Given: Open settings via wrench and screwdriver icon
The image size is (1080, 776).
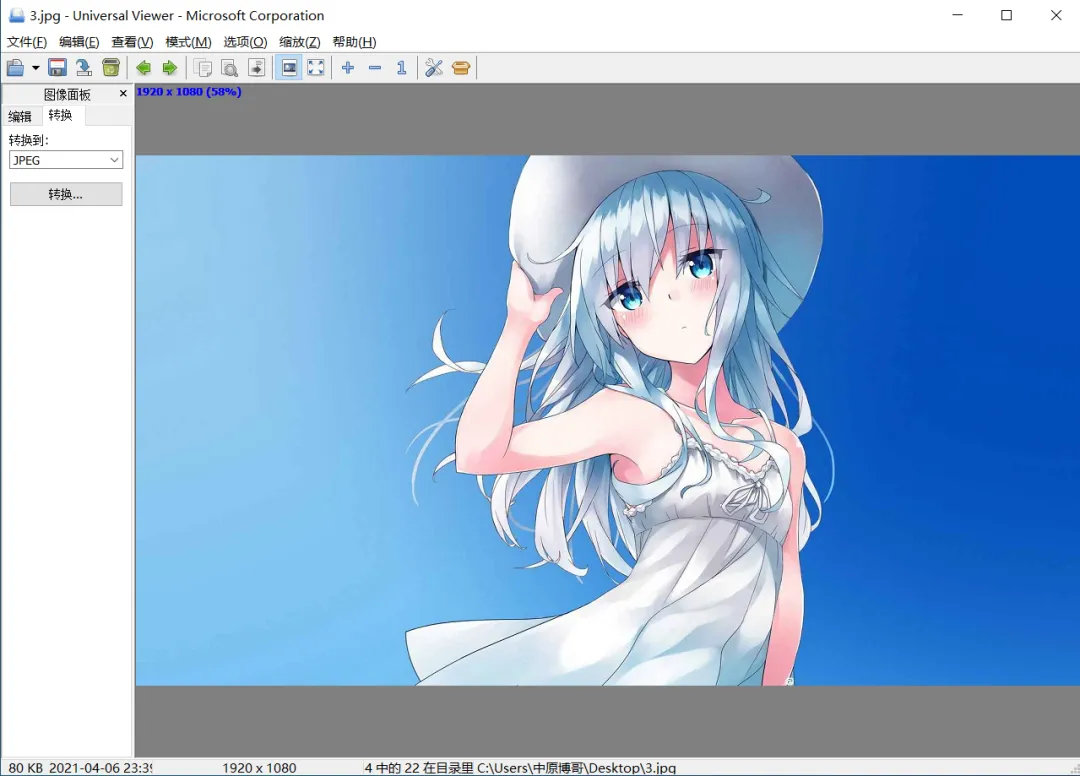Looking at the screenshot, I should click(x=434, y=67).
